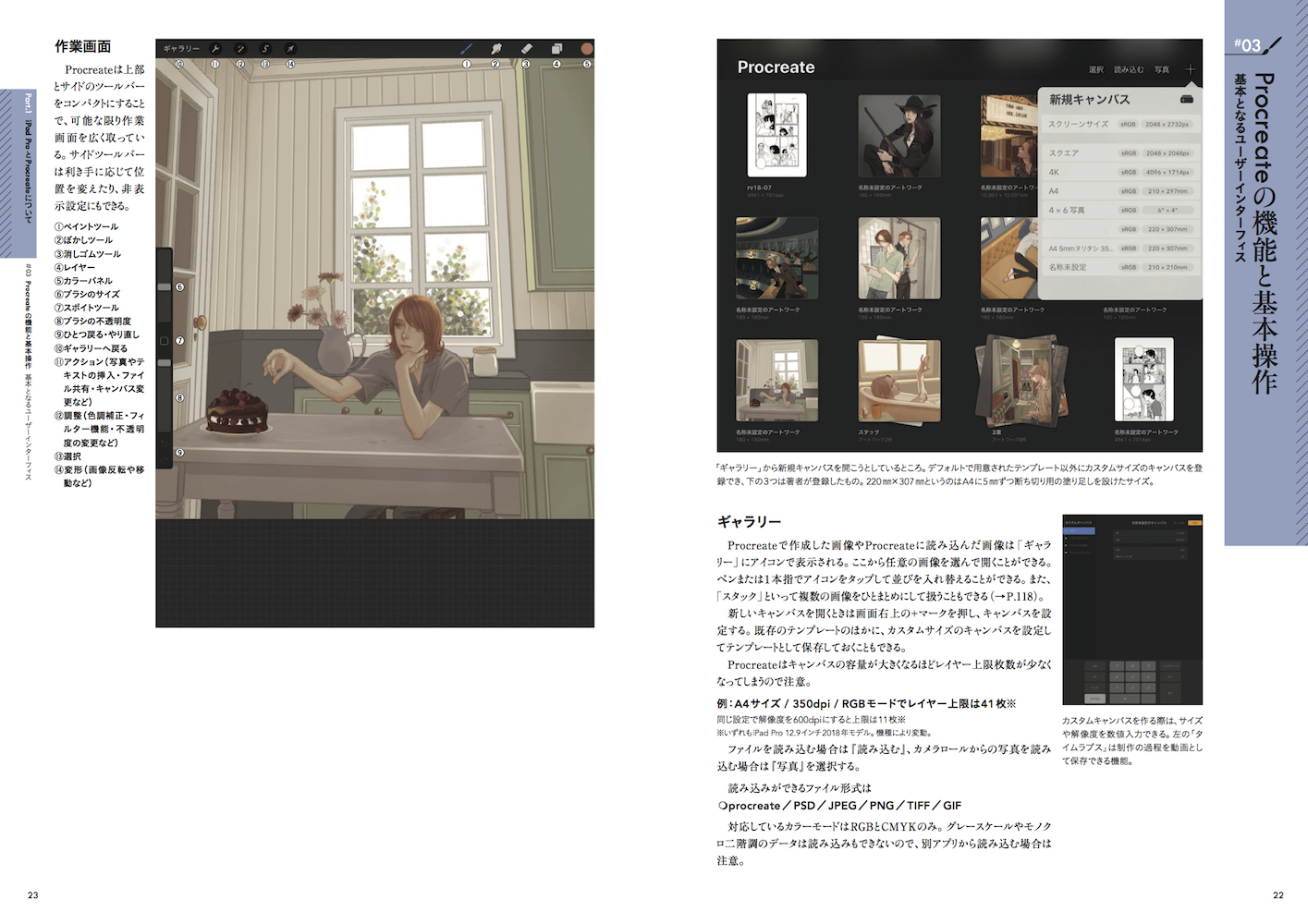
Task: Open the rv18-07 manga artwork thumbnail
Action: 776,135
